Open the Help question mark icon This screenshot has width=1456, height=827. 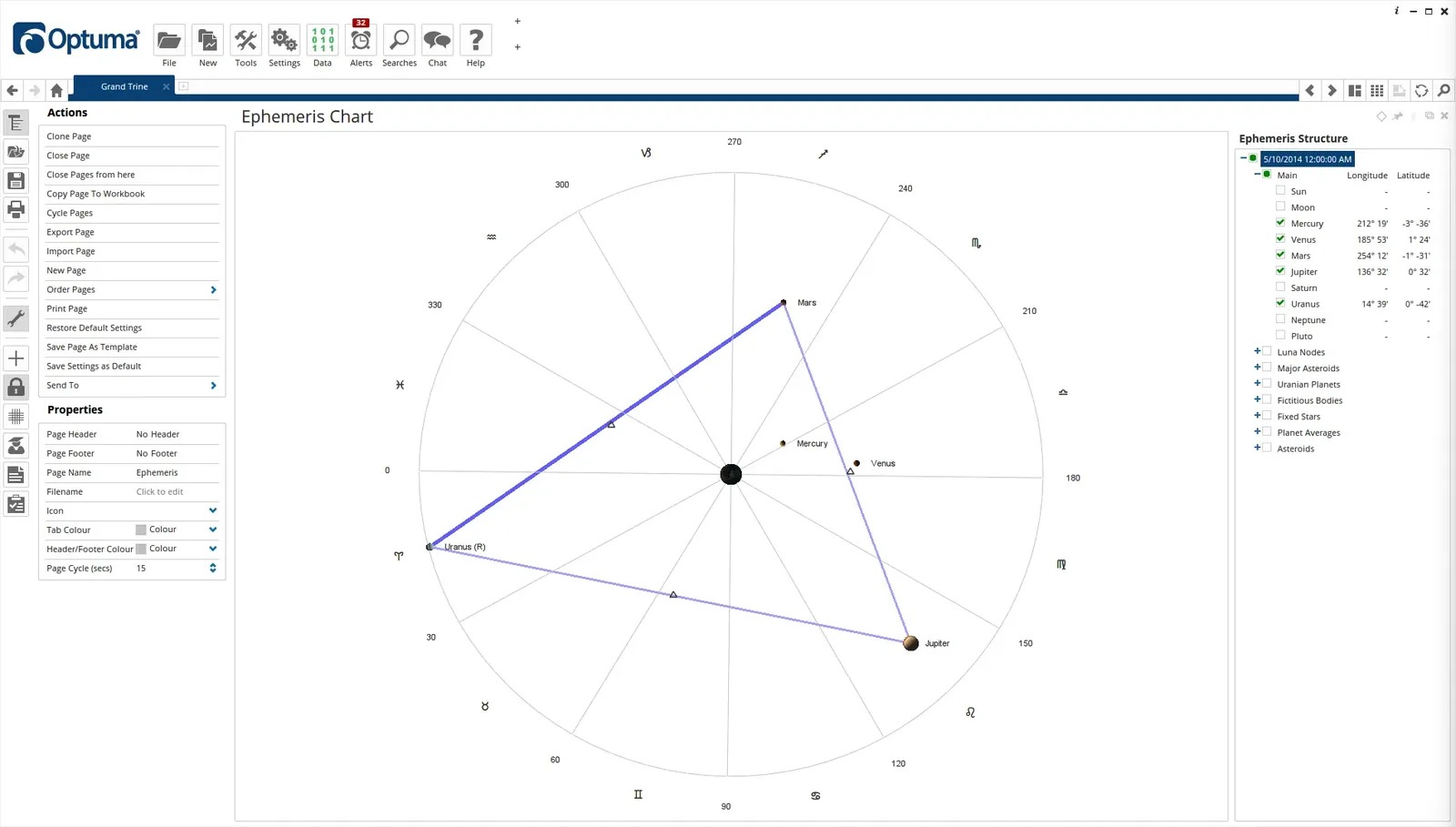[x=476, y=40]
